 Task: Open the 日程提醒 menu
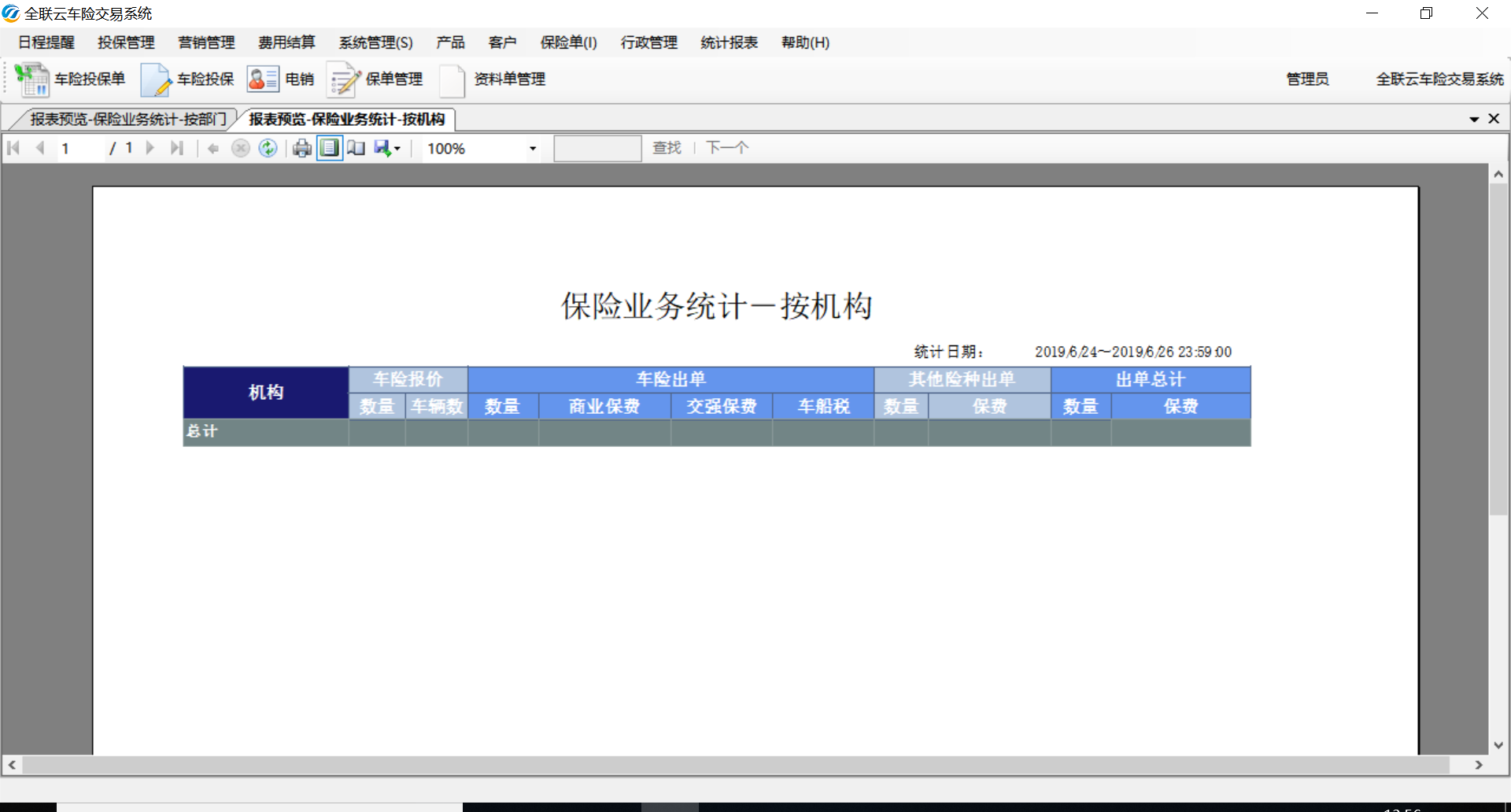46,42
